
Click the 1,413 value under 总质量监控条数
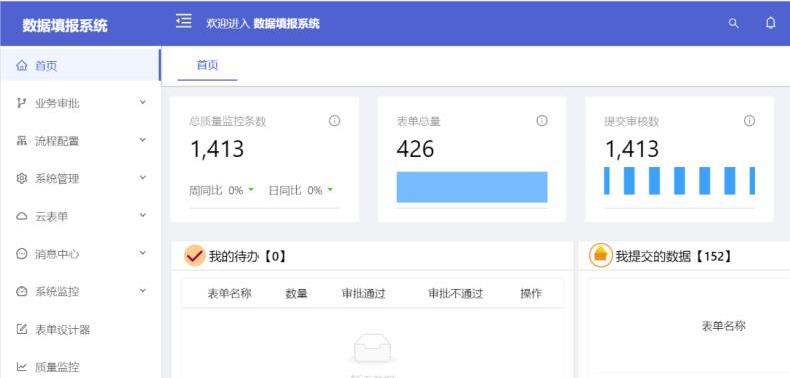pyautogui.click(x=217, y=149)
